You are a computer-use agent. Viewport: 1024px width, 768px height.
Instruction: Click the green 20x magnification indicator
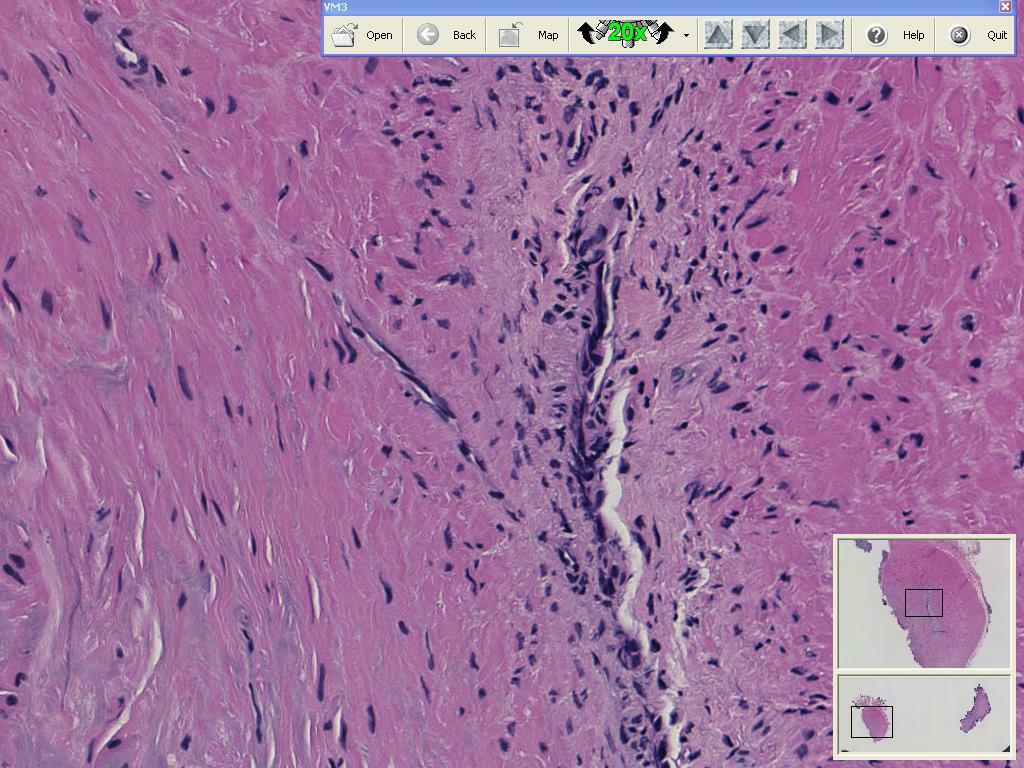pos(626,32)
